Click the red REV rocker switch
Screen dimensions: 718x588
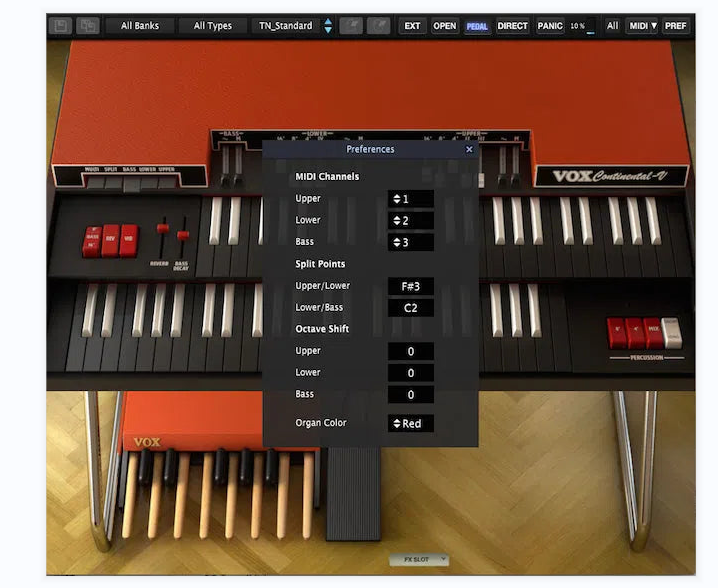[x=110, y=240]
